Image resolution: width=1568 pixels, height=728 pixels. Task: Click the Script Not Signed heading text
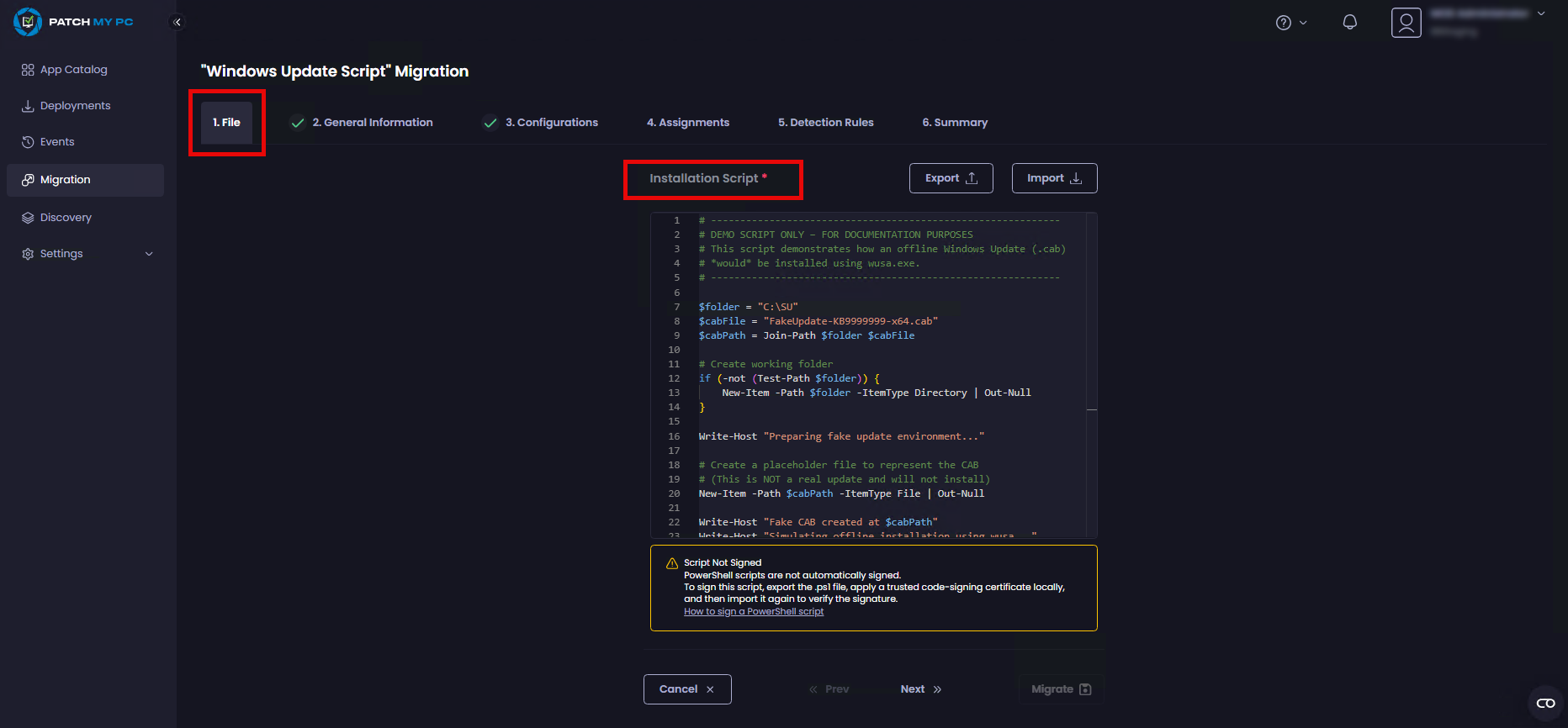coord(723,563)
